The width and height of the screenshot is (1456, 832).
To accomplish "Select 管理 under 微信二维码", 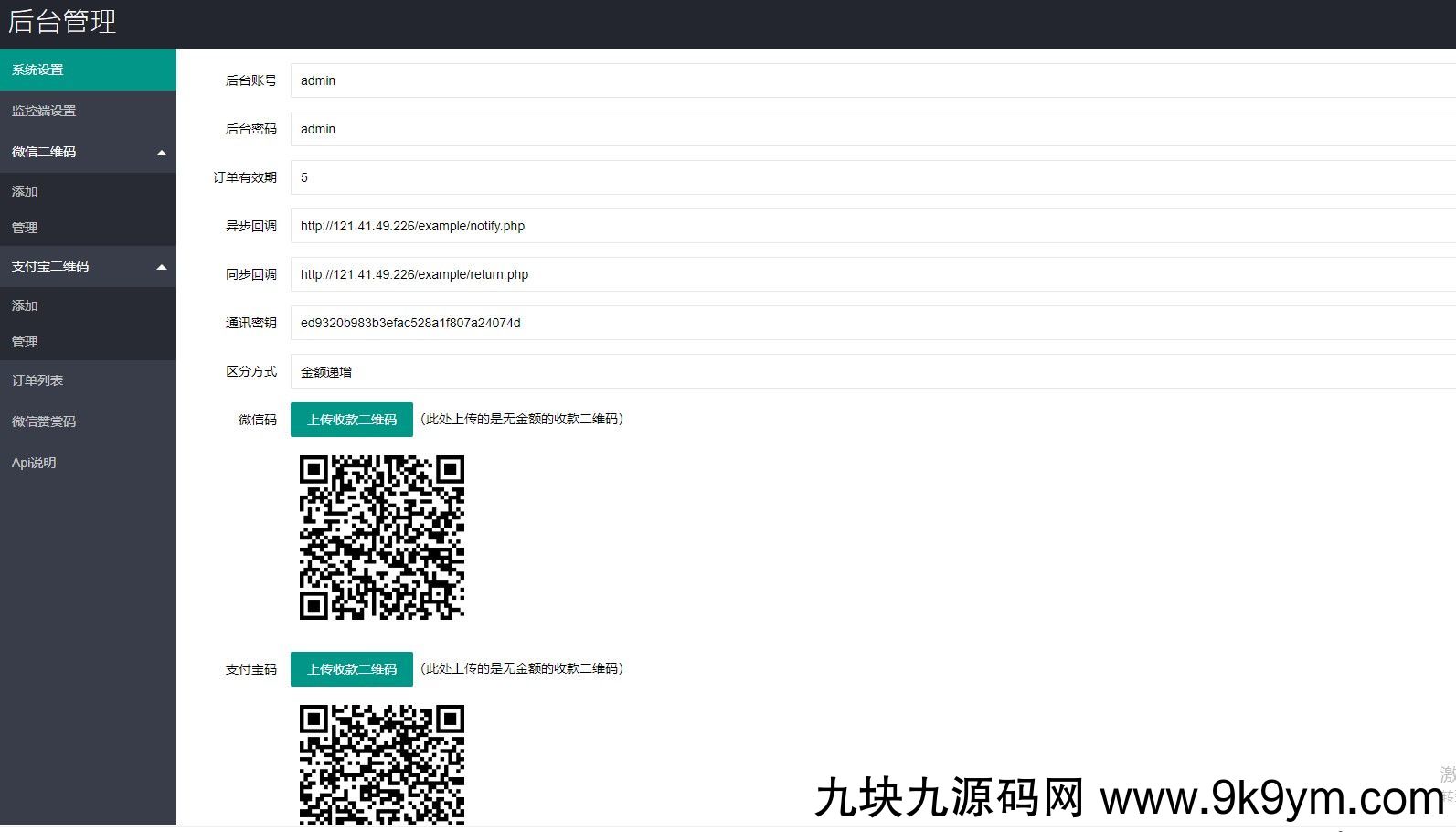I will [x=25, y=228].
